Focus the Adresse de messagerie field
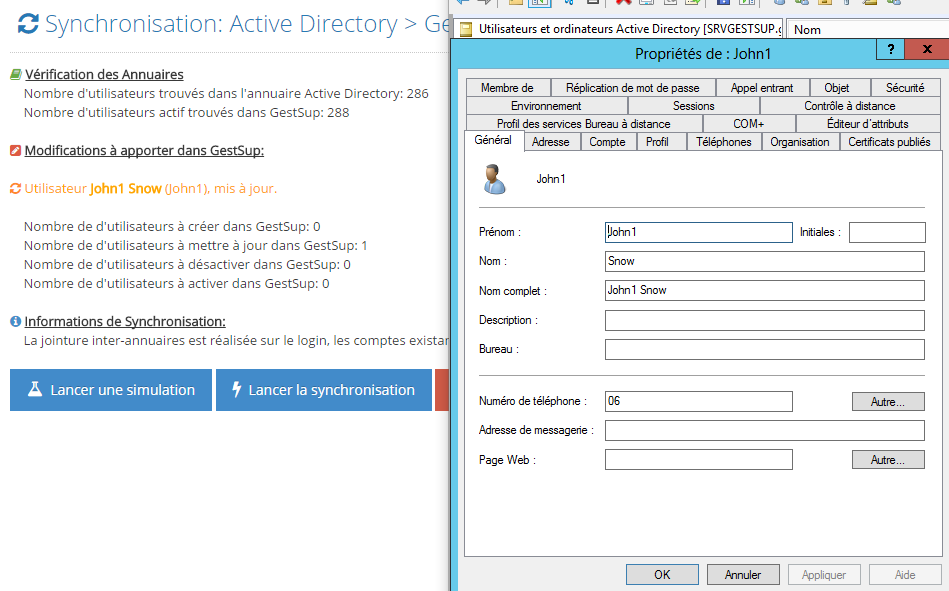 pos(765,431)
